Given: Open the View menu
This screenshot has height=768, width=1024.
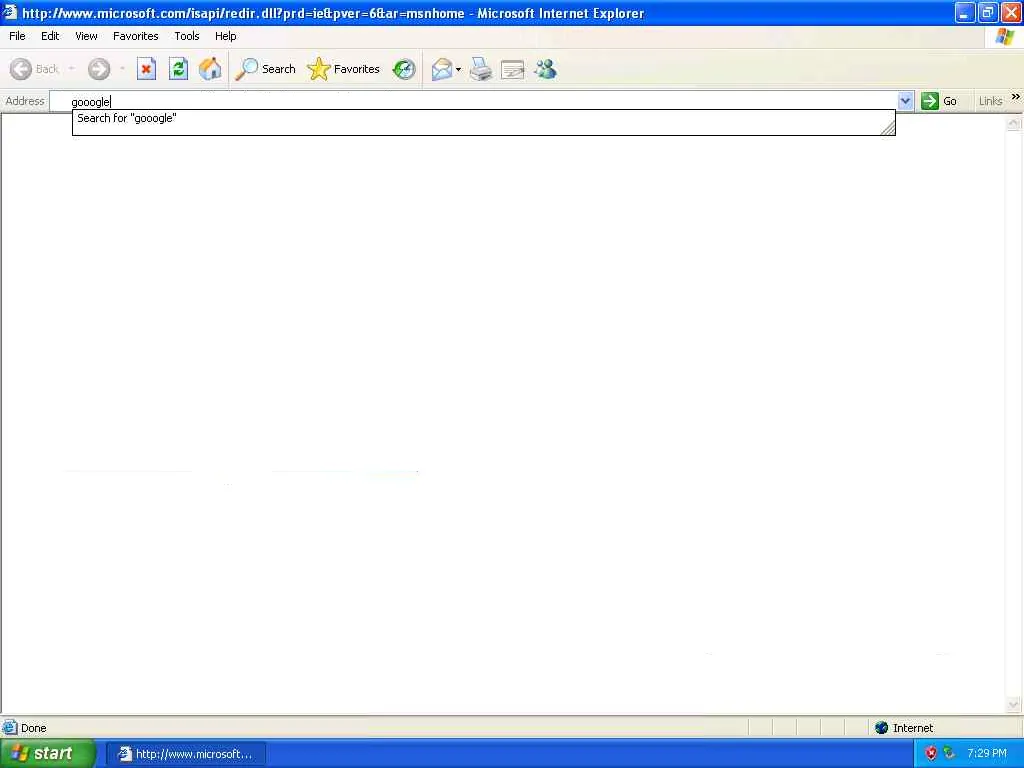Looking at the screenshot, I should pos(86,36).
